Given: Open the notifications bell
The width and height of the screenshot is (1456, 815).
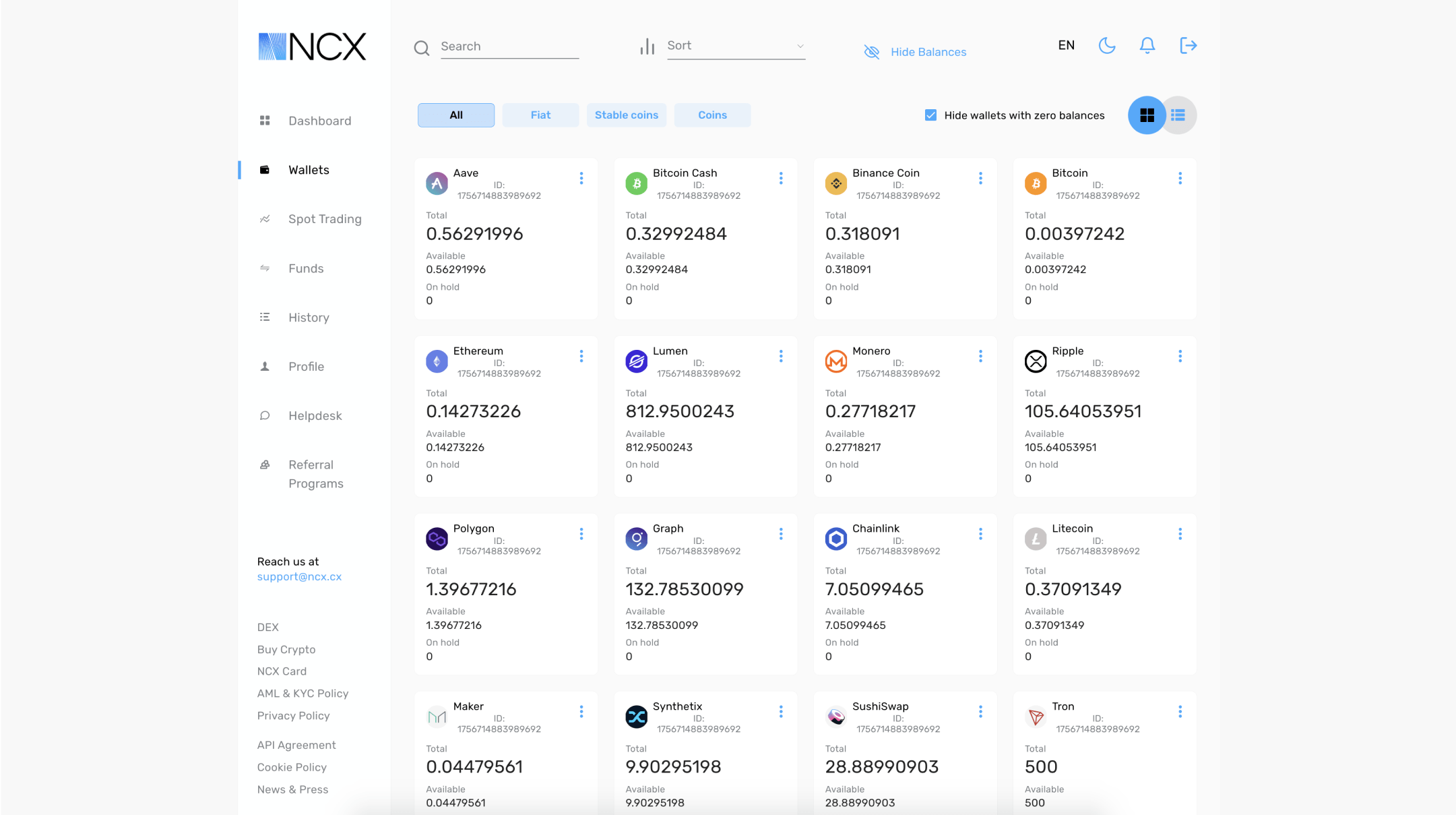Looking at the screenshot, I should pos(1147,45).
